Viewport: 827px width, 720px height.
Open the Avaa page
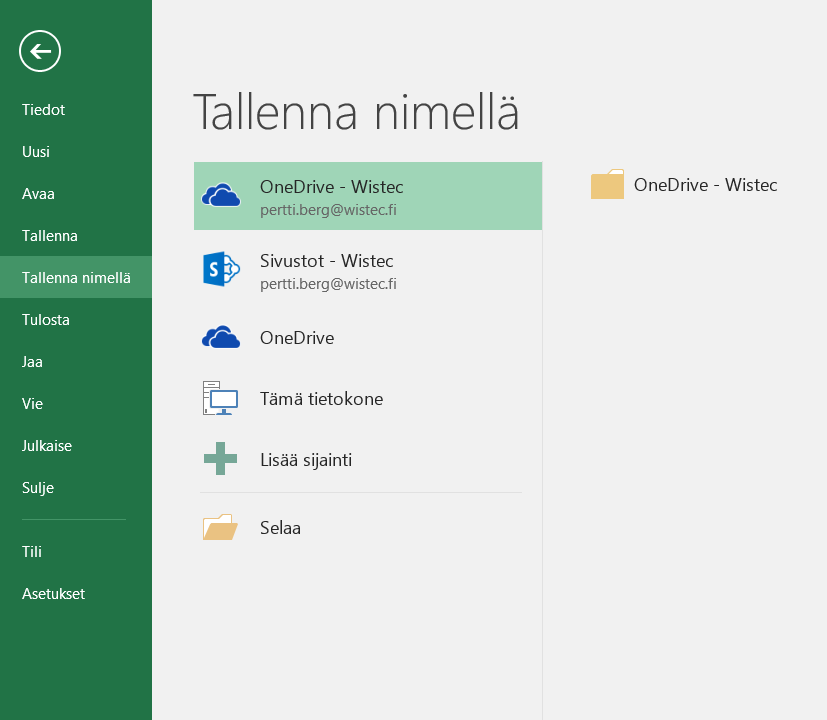(x=38, y=194)
